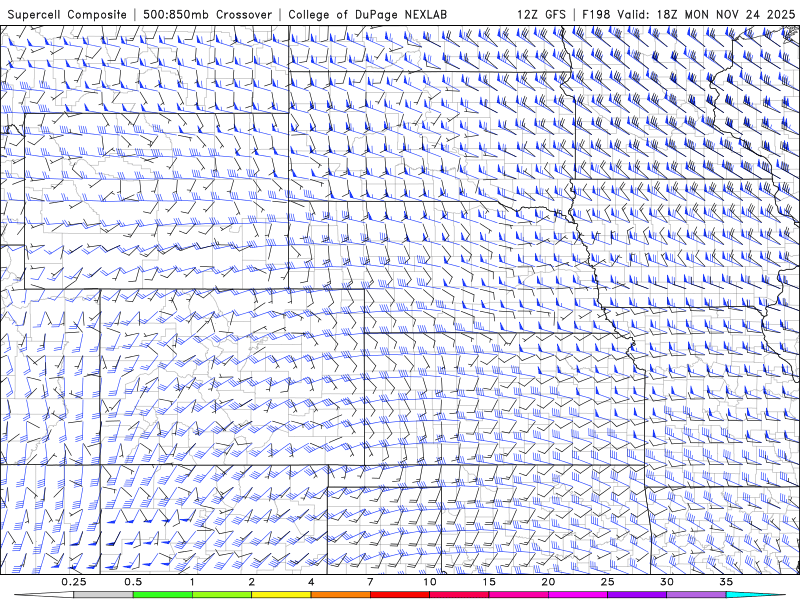The height and width of the screenshot is (600, 800).
Task: Pick the cyan color bar end segment
Action: pos(755,595)
